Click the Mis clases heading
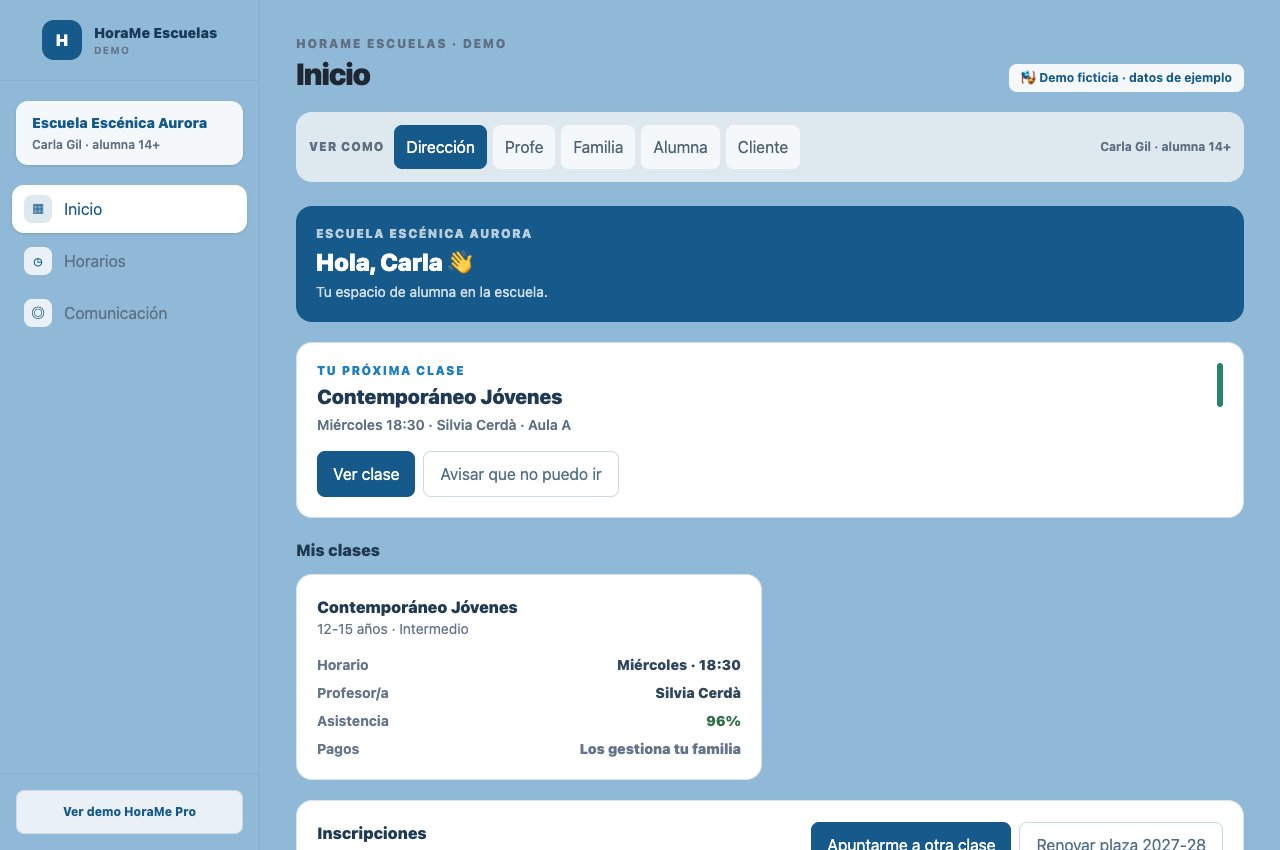The width and height of the screenshot is (1280, 850). pos(338,550)
